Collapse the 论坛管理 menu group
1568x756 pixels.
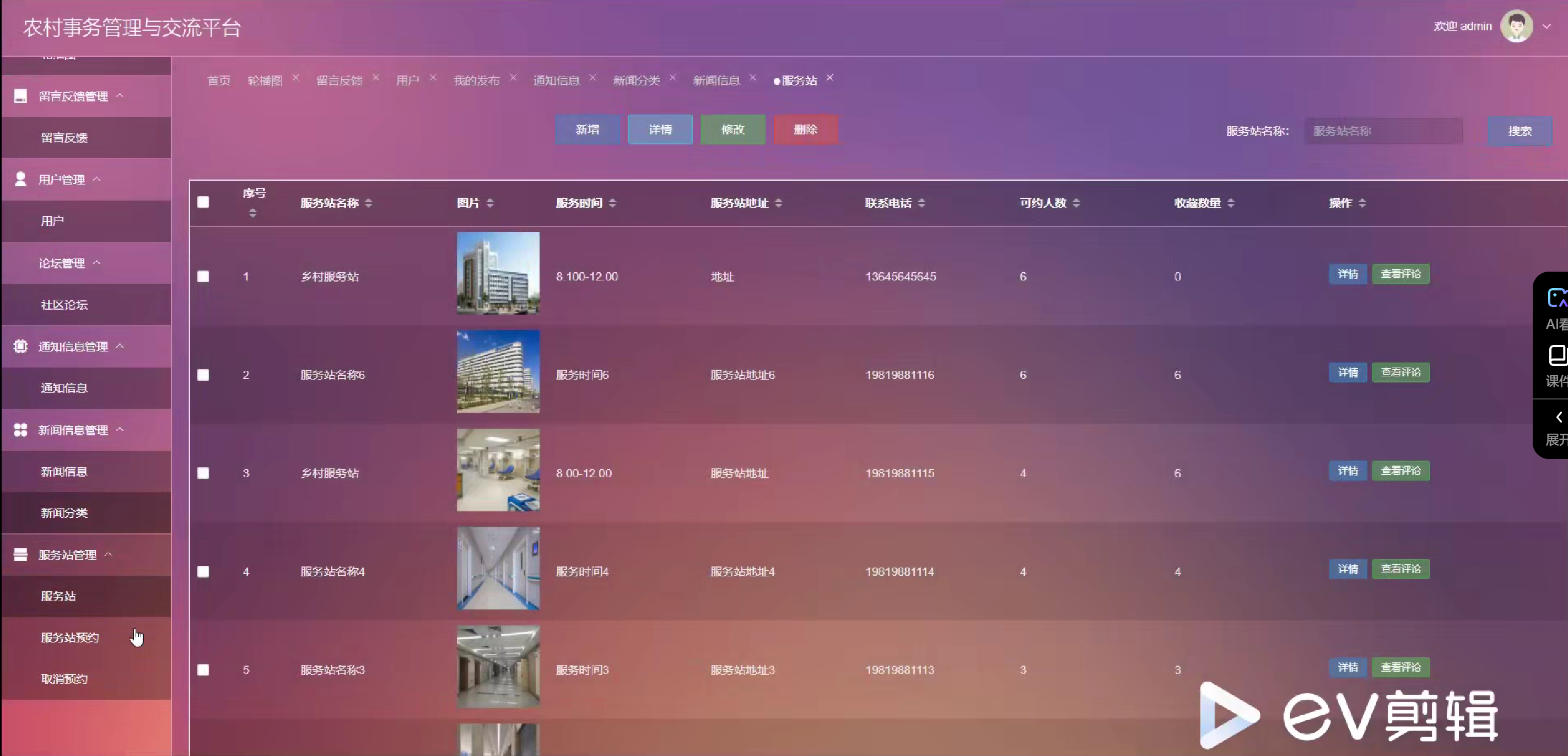coord(97,262)
